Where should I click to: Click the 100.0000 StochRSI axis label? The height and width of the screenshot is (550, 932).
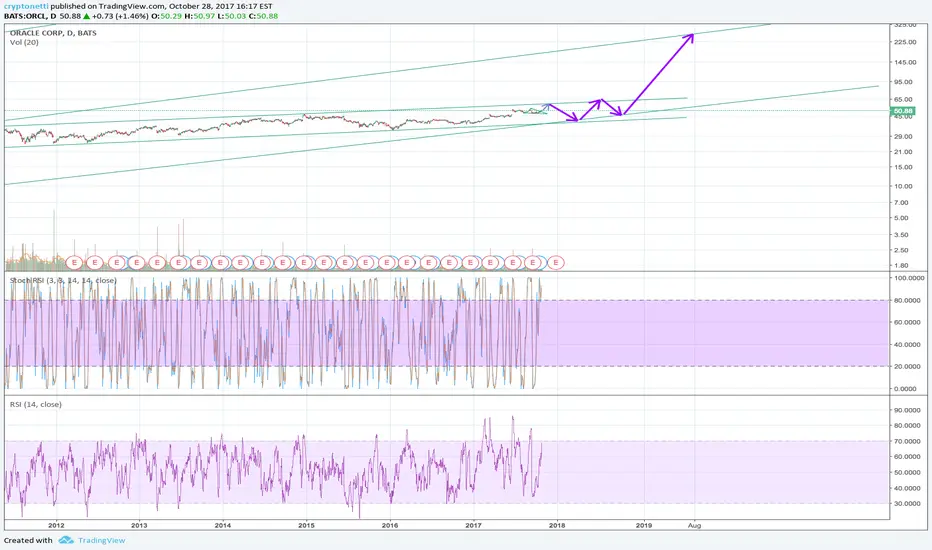pyautogui.click(x=907, y=278)
